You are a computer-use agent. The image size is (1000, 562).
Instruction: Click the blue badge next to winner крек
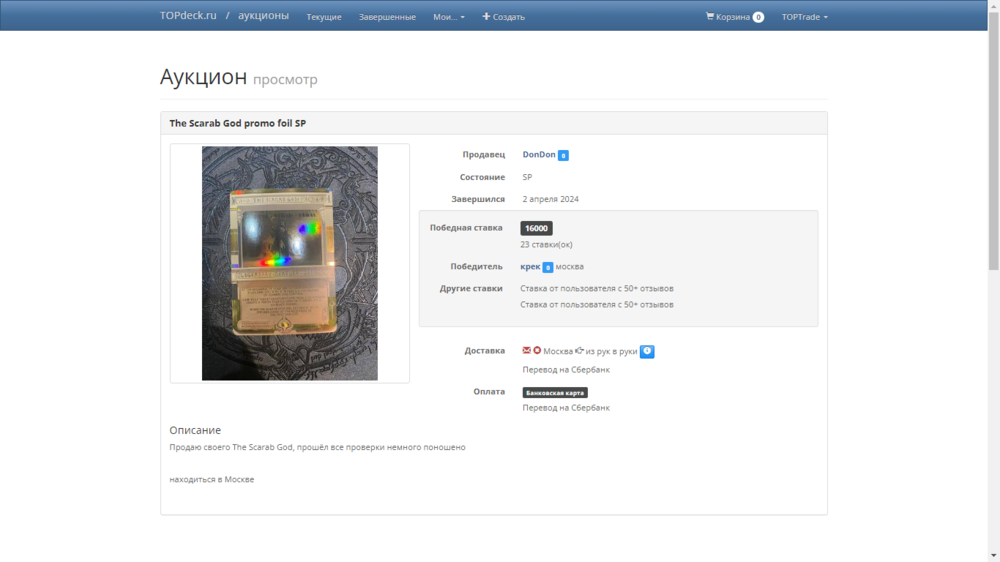548,267
